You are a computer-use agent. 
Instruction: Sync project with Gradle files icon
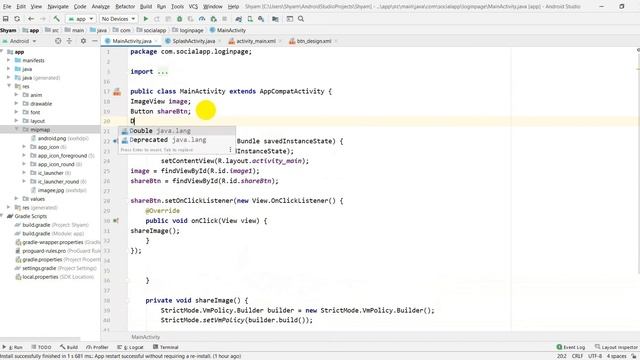(x=239, y=19)
